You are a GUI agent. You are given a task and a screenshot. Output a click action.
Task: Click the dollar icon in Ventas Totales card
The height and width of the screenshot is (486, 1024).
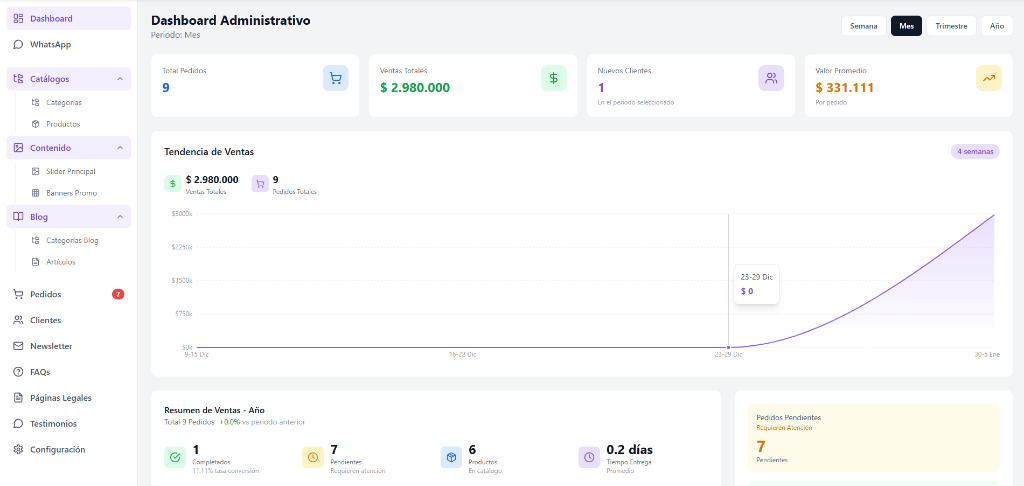point(553,78)
